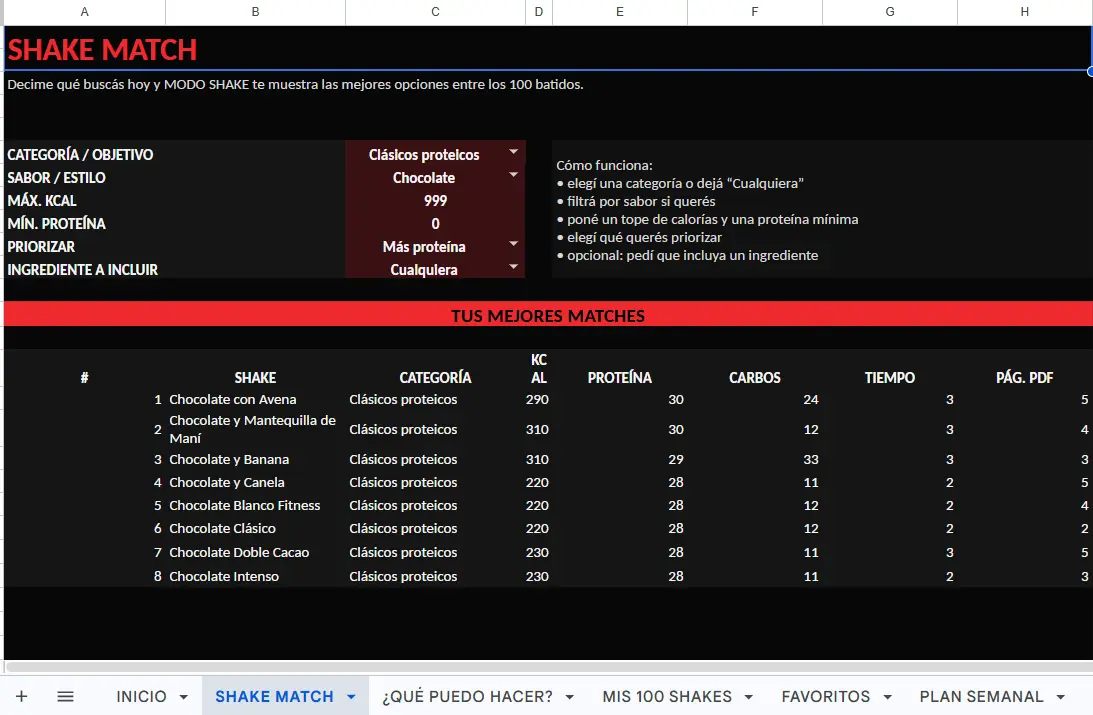
Task: Open the Ingrediente a incluir dropdown
Action: pos(514,267)
